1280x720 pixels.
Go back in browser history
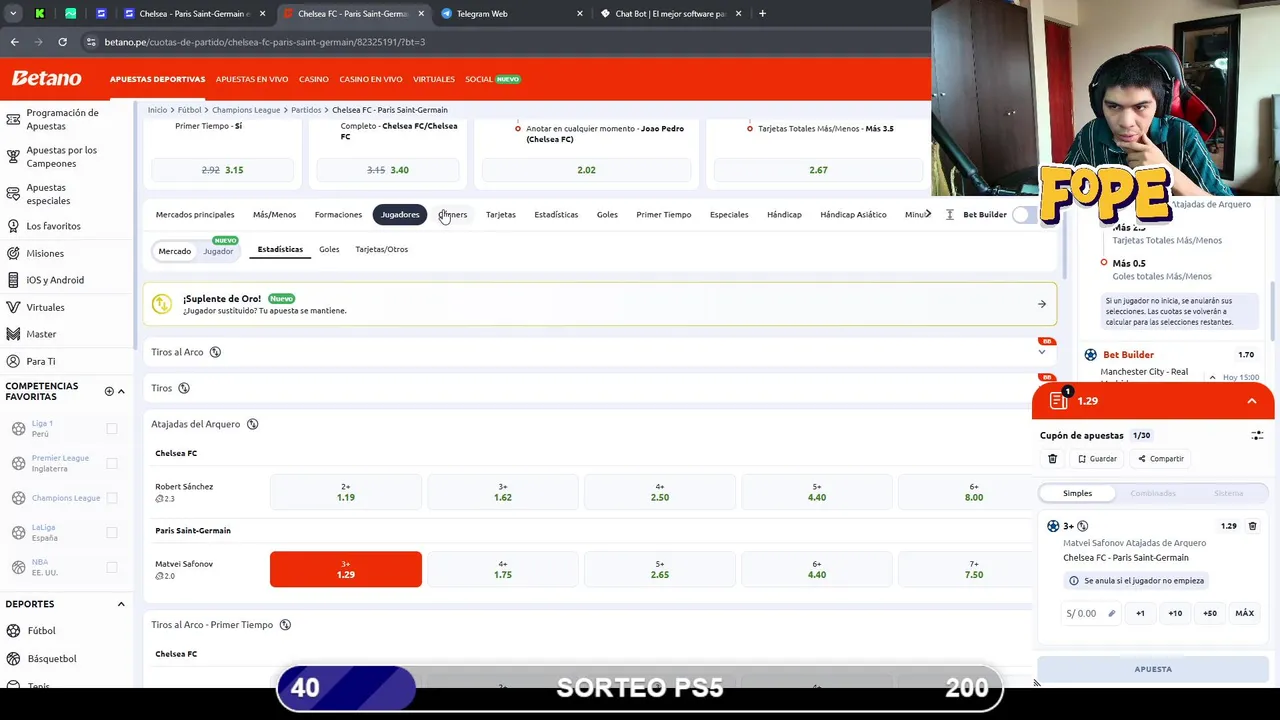(14, 42)
